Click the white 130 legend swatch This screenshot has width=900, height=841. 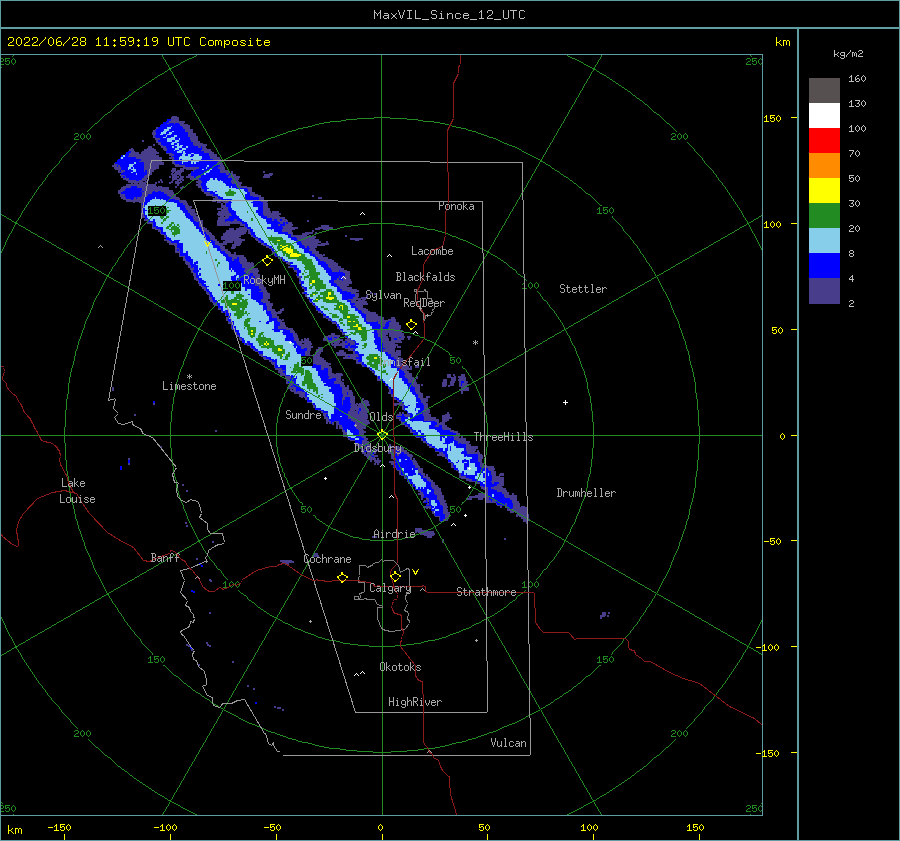(824, 115)
